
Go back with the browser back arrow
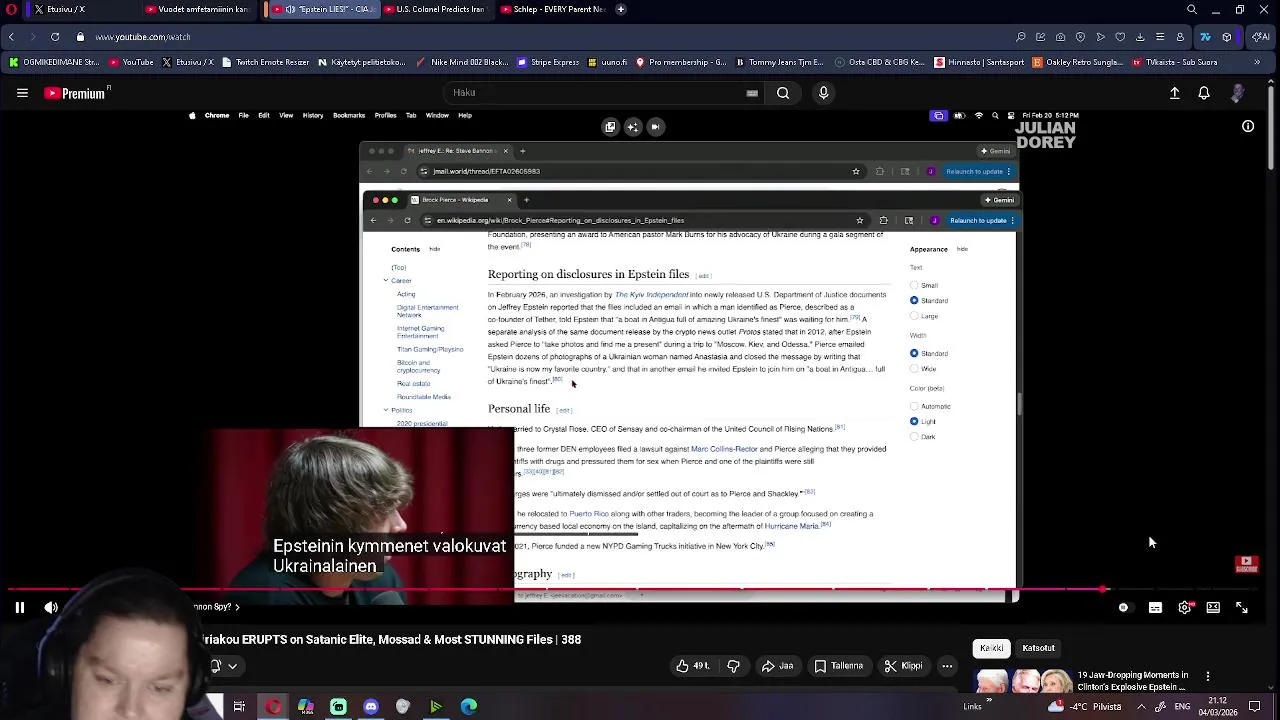coord(11,37)
